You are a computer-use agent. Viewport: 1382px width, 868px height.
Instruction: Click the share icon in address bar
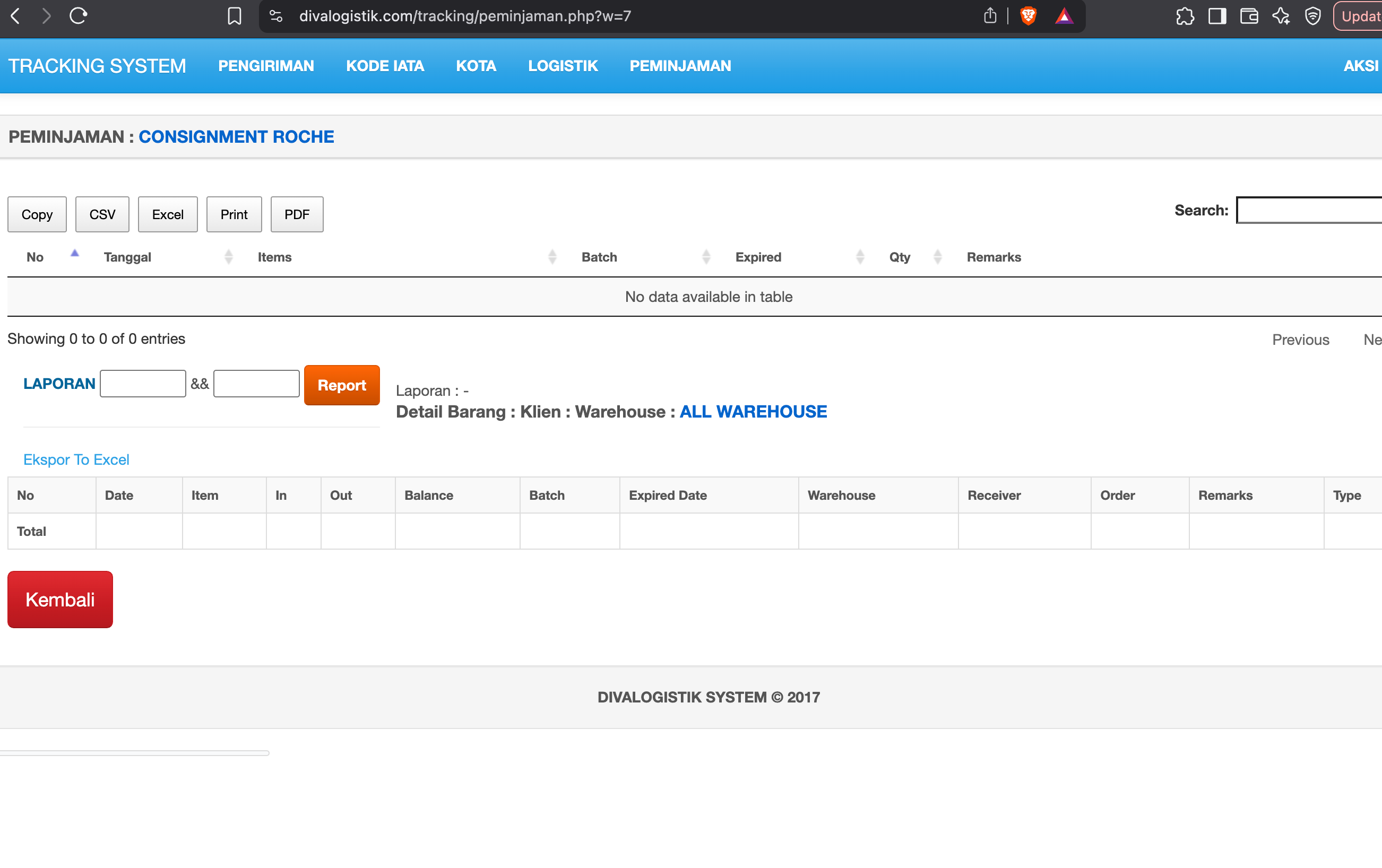coord(990,16)
